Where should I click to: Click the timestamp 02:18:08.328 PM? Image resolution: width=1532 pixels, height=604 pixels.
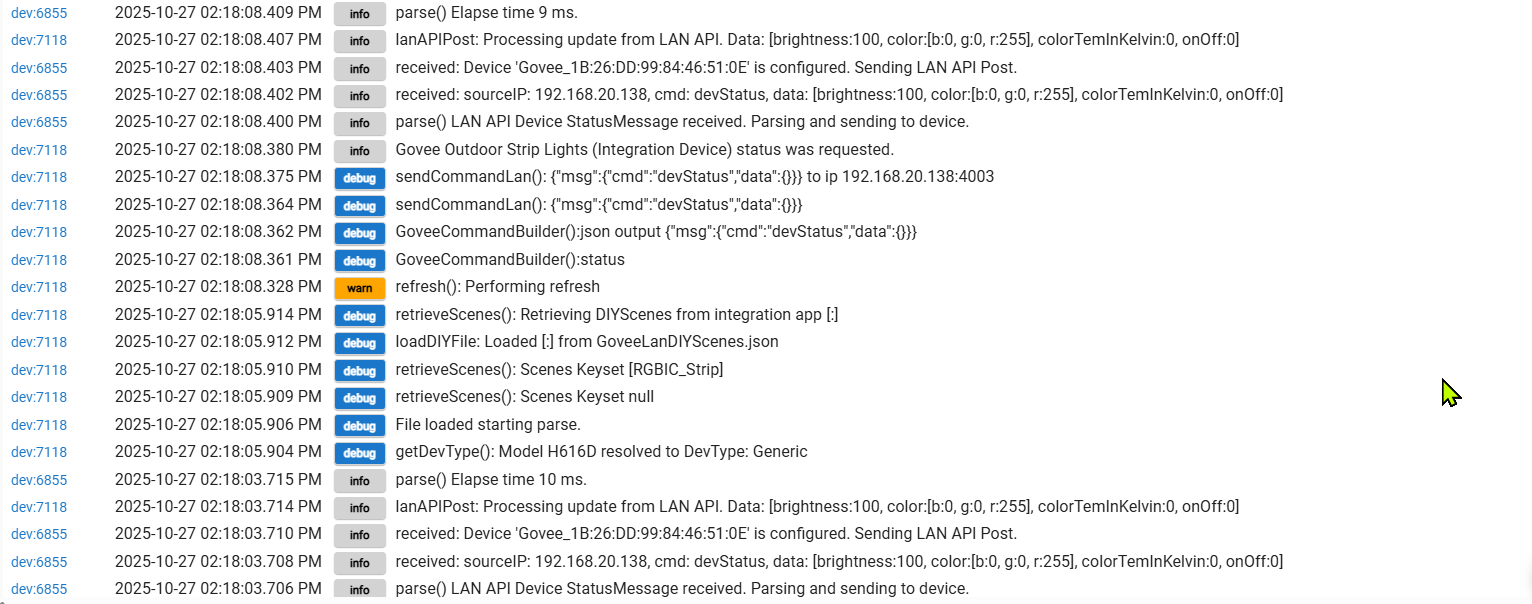tap(218, 288)
